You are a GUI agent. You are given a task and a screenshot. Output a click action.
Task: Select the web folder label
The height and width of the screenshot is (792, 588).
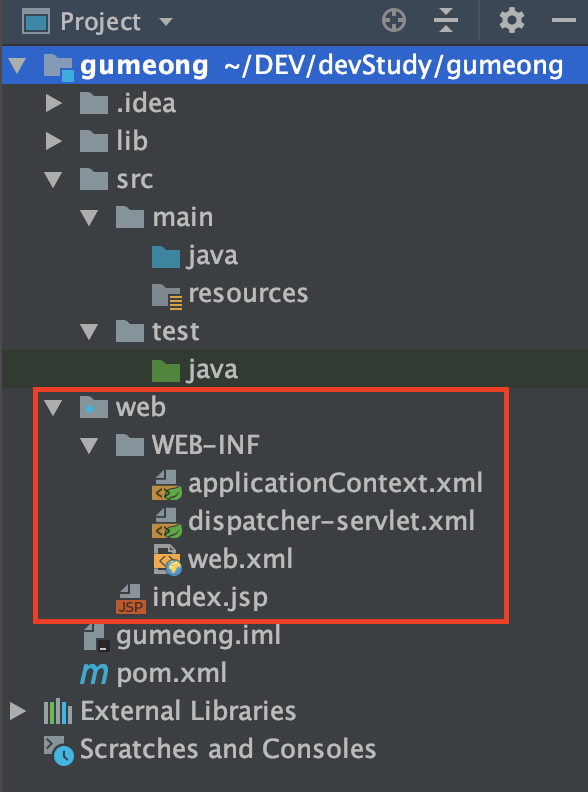[140, 408]
